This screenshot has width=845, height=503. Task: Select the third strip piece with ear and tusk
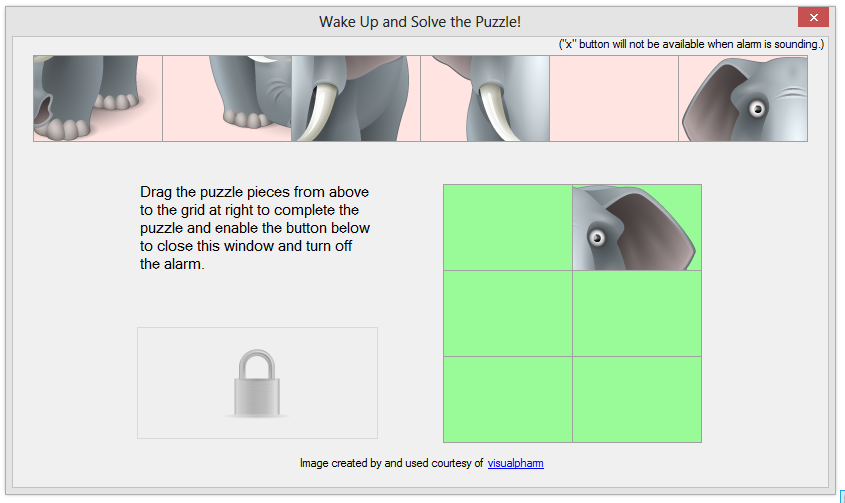(x=356, y=98)
